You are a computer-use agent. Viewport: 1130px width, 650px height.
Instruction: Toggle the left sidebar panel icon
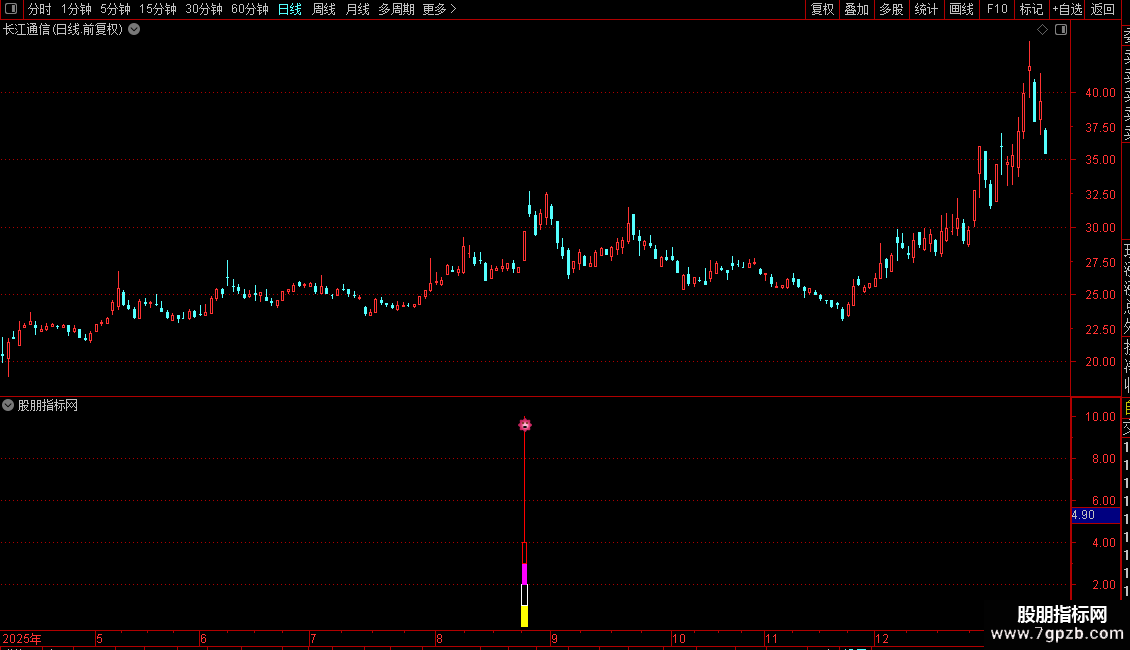click(x=11, y=9)
